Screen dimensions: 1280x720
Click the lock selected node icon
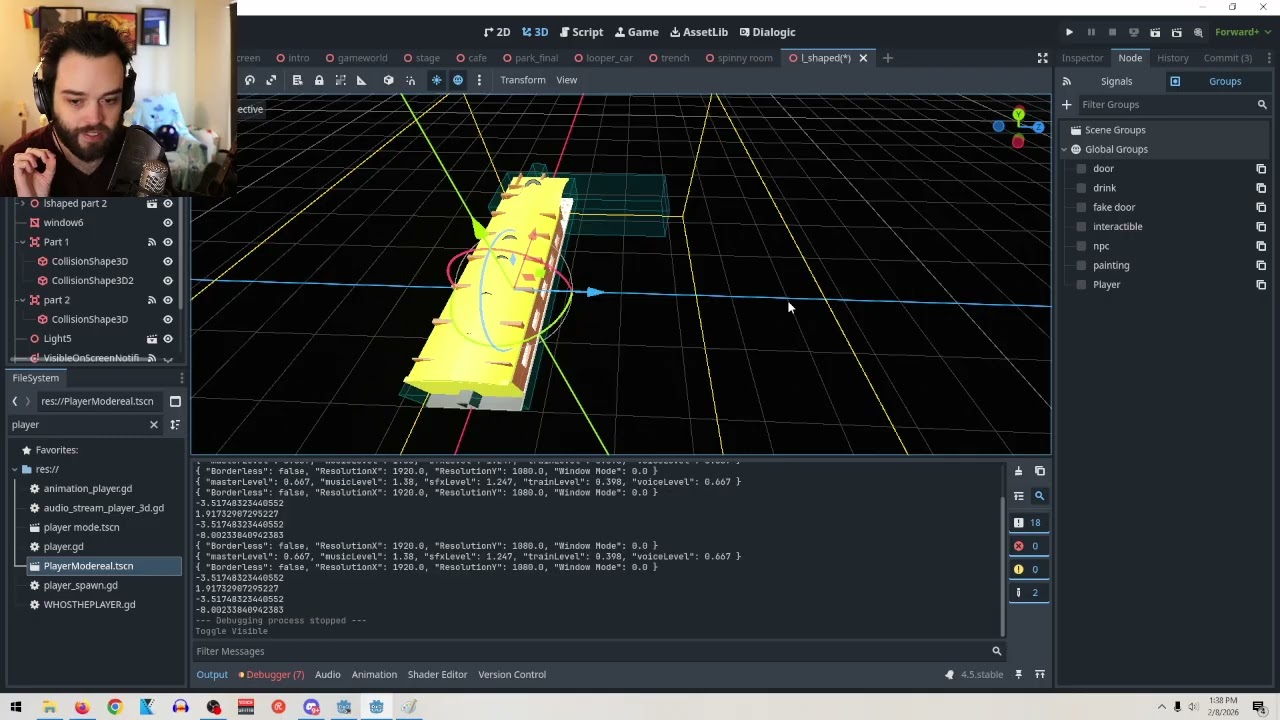coord(319,80)
